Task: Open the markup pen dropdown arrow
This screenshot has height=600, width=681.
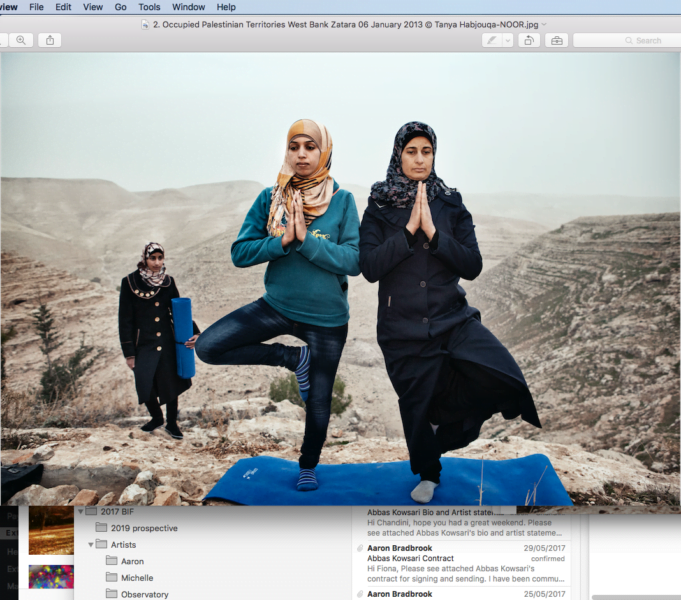Action: pos(508,40)
